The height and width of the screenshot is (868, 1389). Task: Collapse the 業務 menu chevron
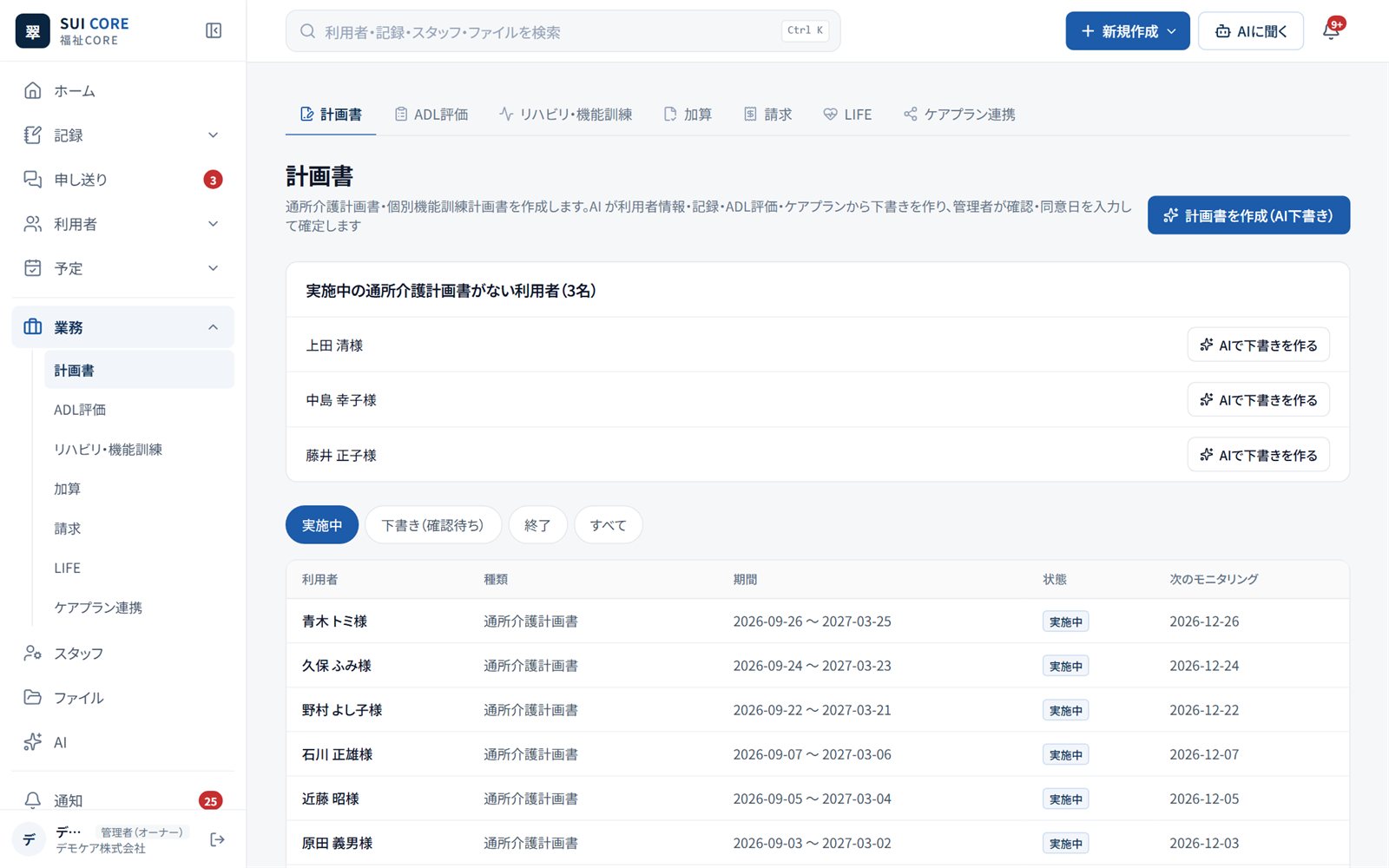(214, 327)
